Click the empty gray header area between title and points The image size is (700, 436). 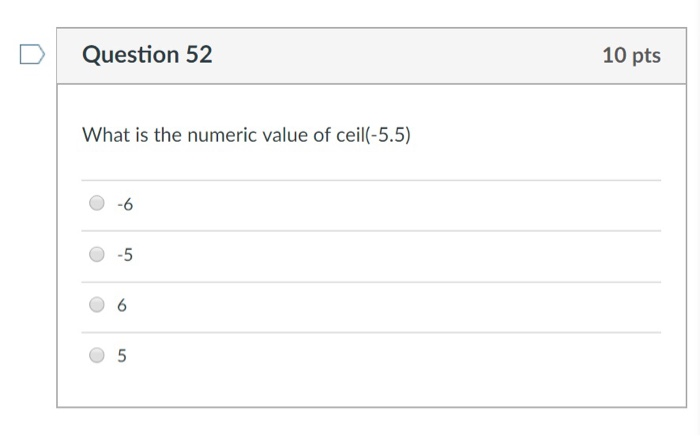point(400,56)
